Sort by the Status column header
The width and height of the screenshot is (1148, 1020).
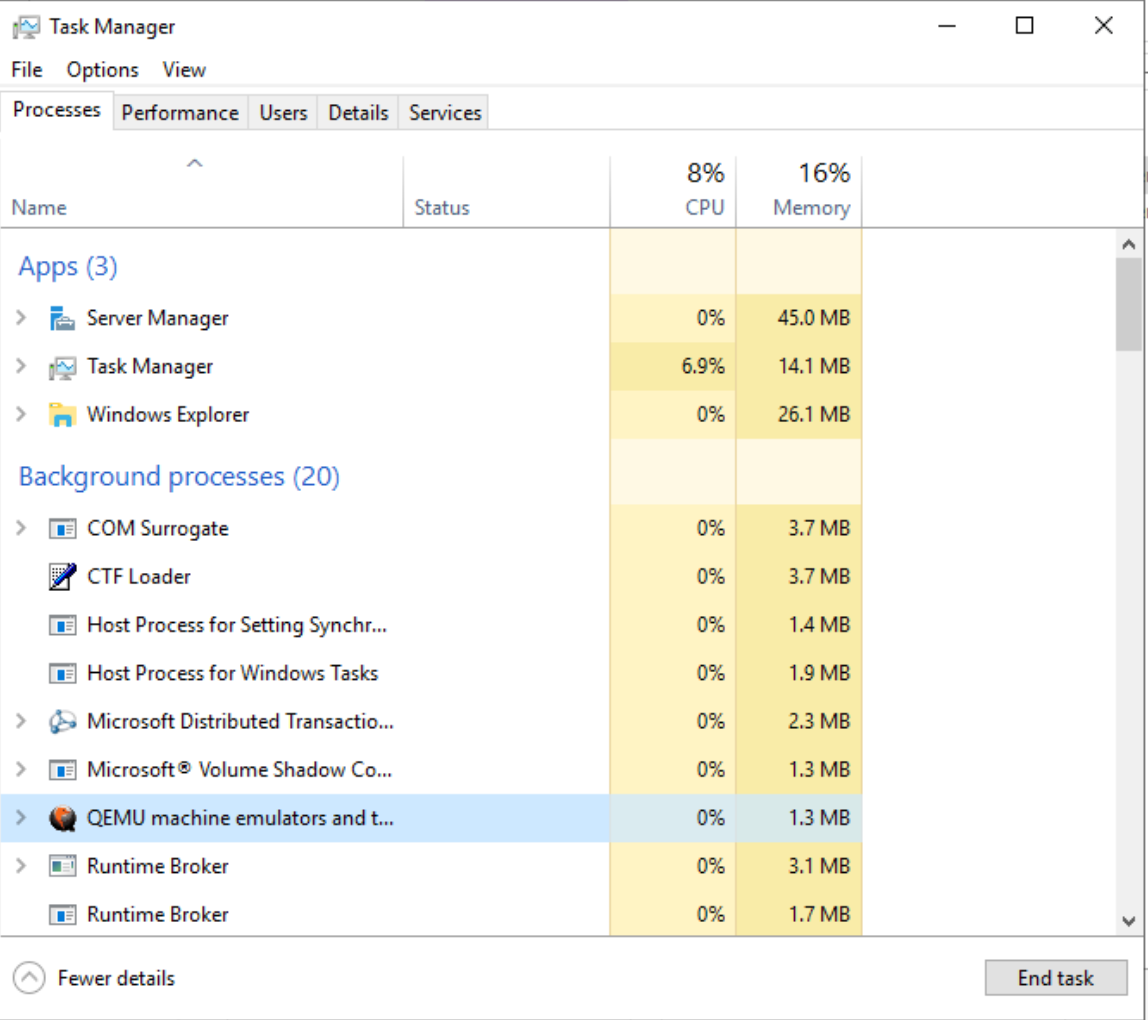(507, 192)
